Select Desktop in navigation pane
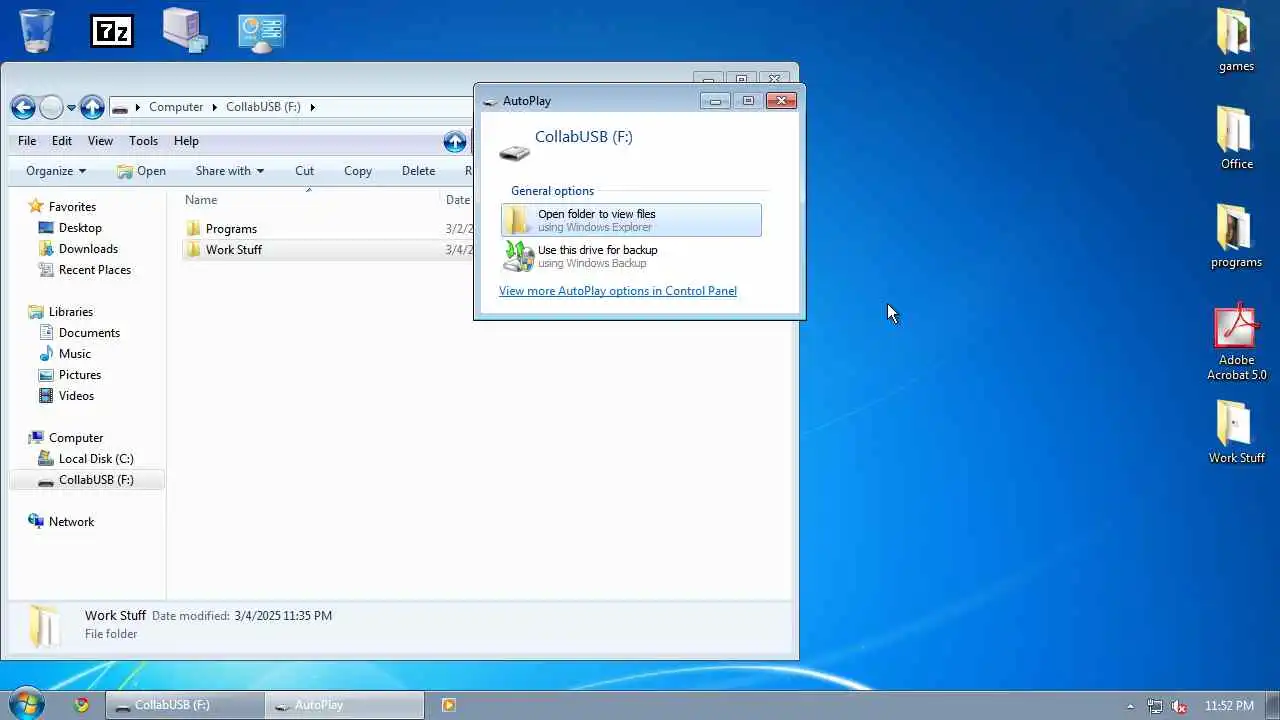 pos(80,228)
